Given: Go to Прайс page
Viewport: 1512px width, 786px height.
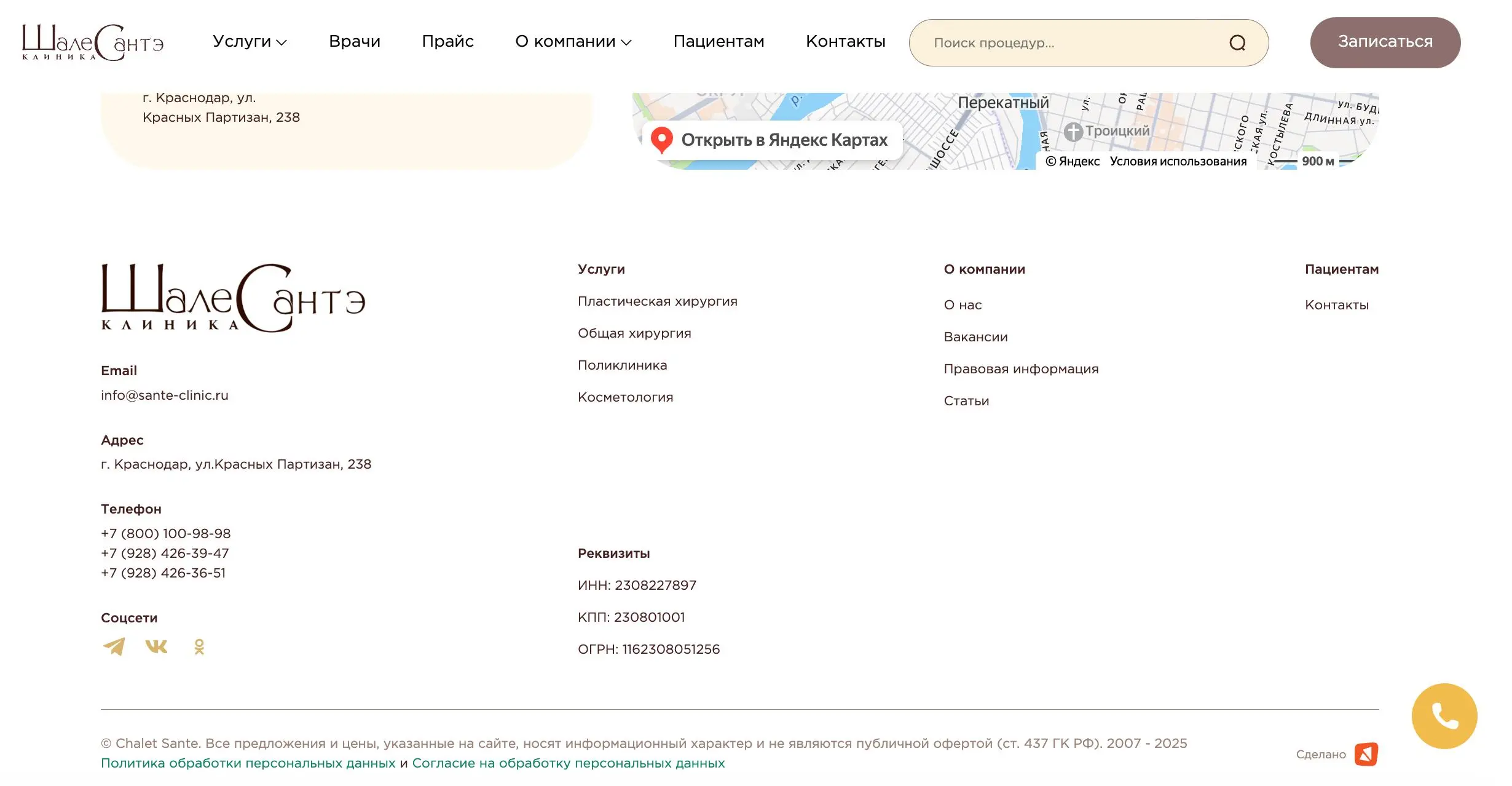Looking at the screenshot, I should (x=447, y=42).
